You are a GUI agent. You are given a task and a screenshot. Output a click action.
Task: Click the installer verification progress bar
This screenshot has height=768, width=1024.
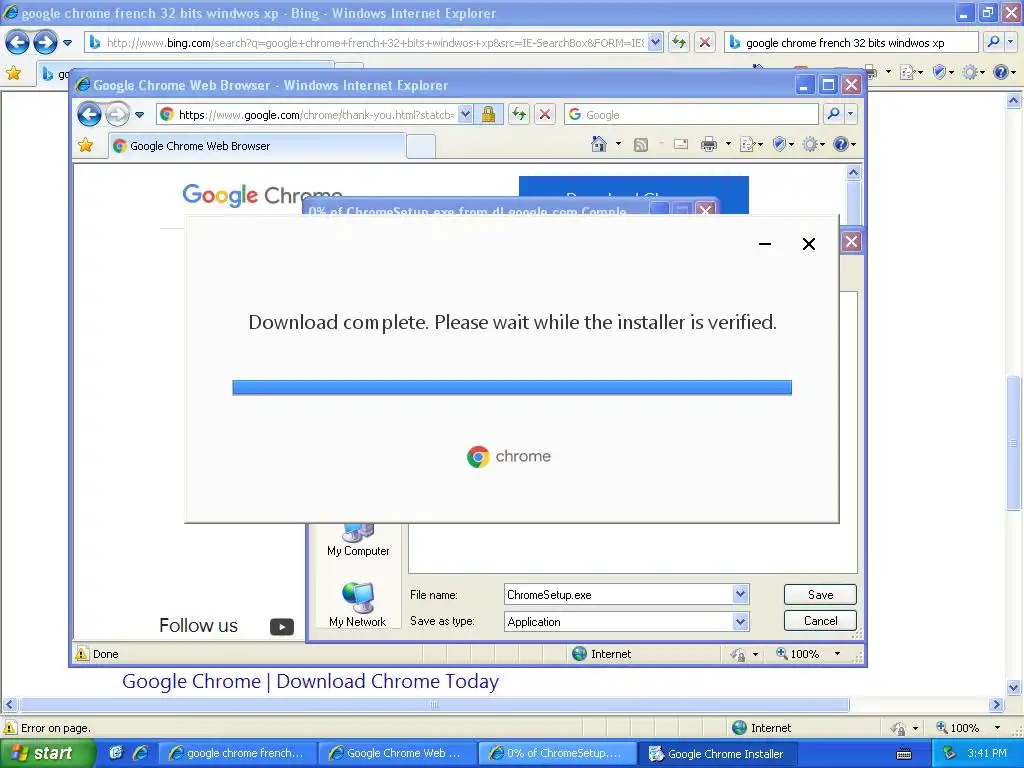point(511,387)
